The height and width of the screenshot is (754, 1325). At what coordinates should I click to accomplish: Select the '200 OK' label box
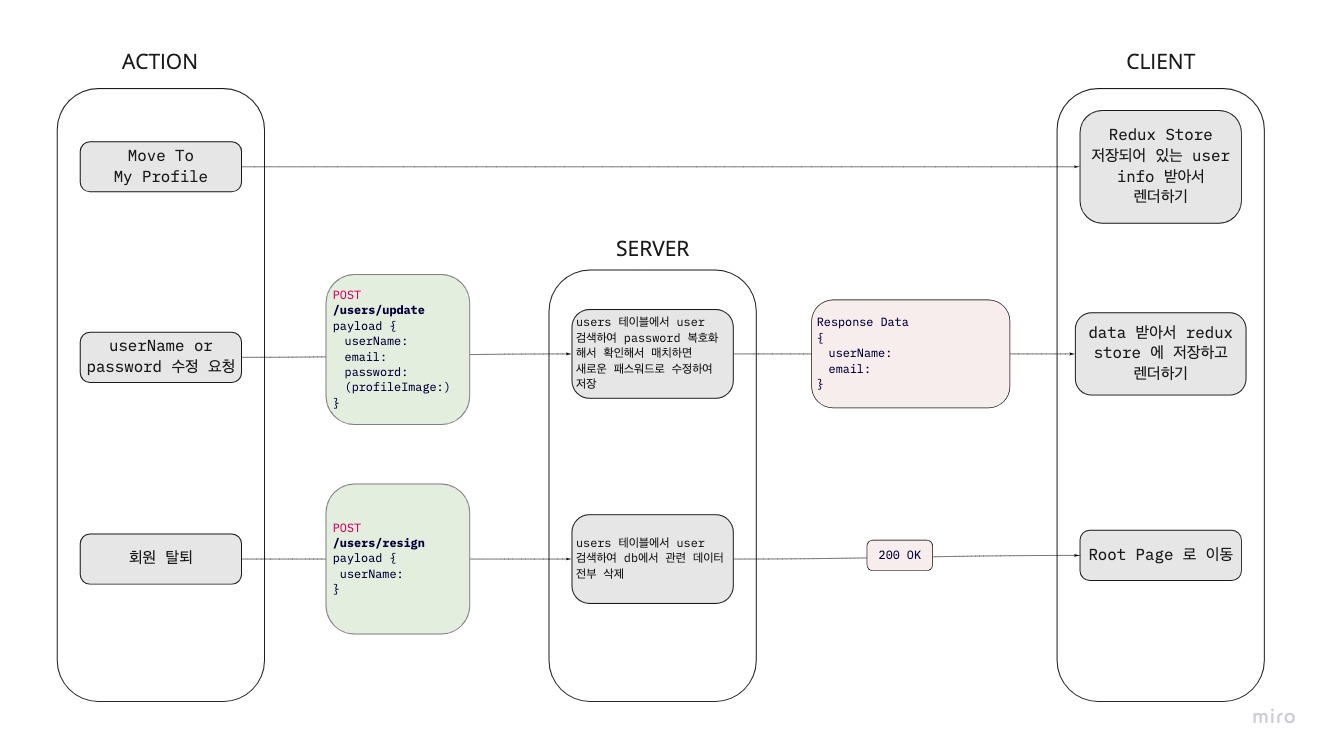click(x=899, y=555)
